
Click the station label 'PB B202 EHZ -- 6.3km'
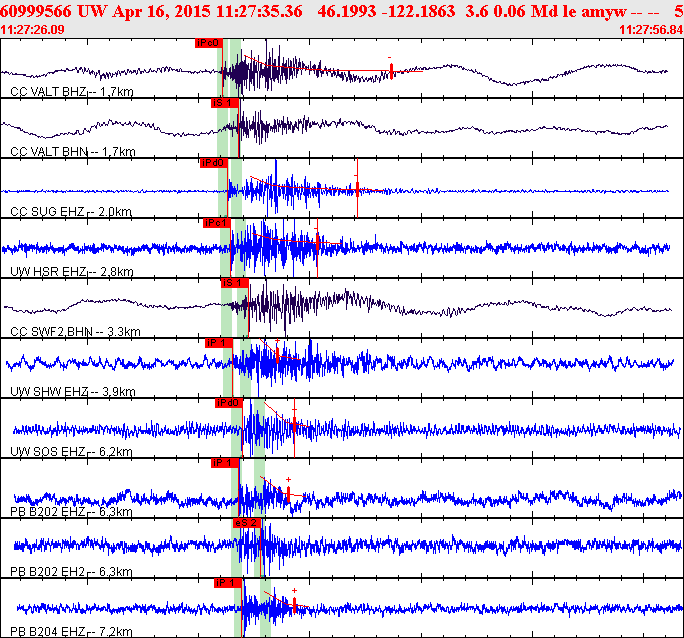[x=71, y=512]
